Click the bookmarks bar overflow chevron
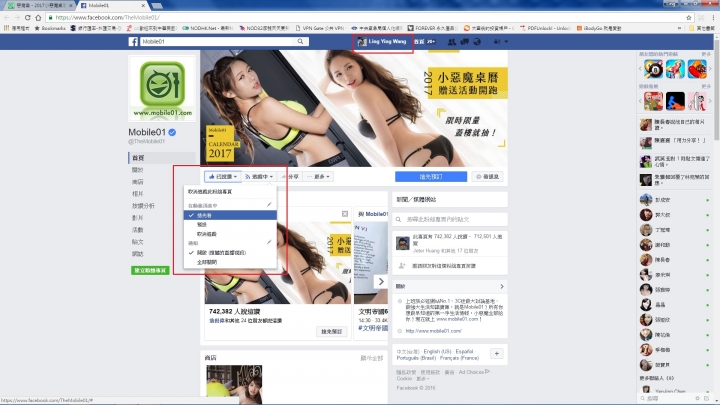720x405 pixels. tap(679, 28)
